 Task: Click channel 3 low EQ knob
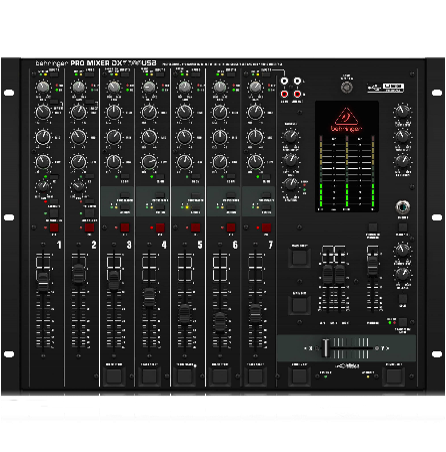click(x=114, y=162)
